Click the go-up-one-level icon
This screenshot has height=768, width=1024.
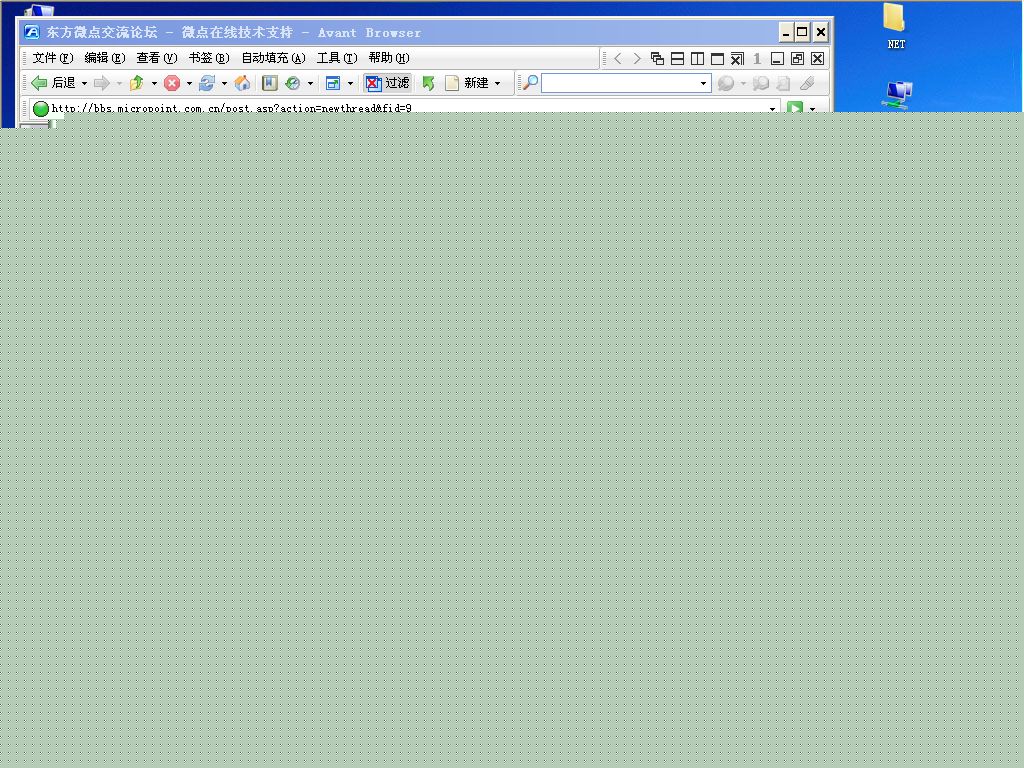[137, 83]
